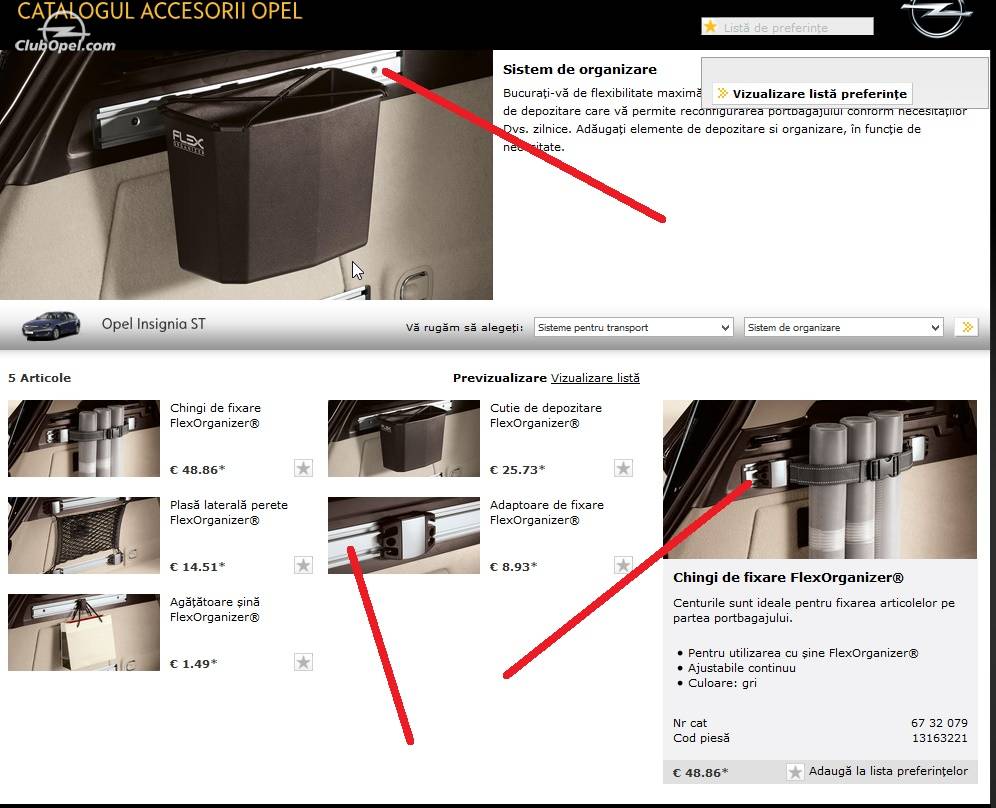Click the catalog number 67 32 079
996x808 pixels.
pos(939,723)
